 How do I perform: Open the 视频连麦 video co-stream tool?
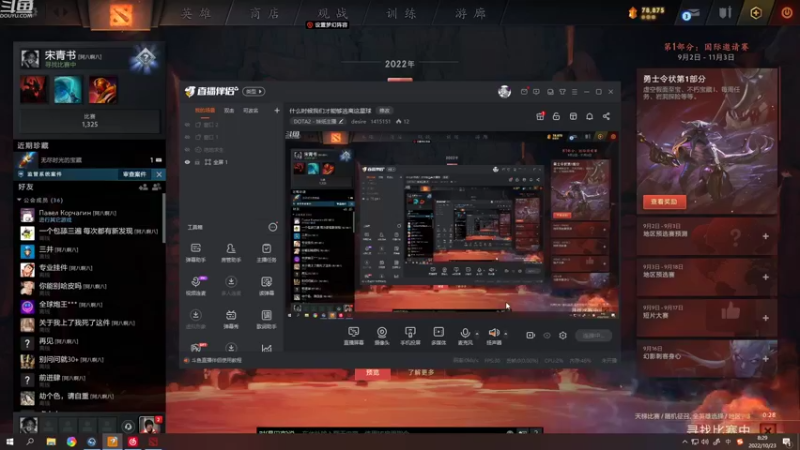click(195, 286)
